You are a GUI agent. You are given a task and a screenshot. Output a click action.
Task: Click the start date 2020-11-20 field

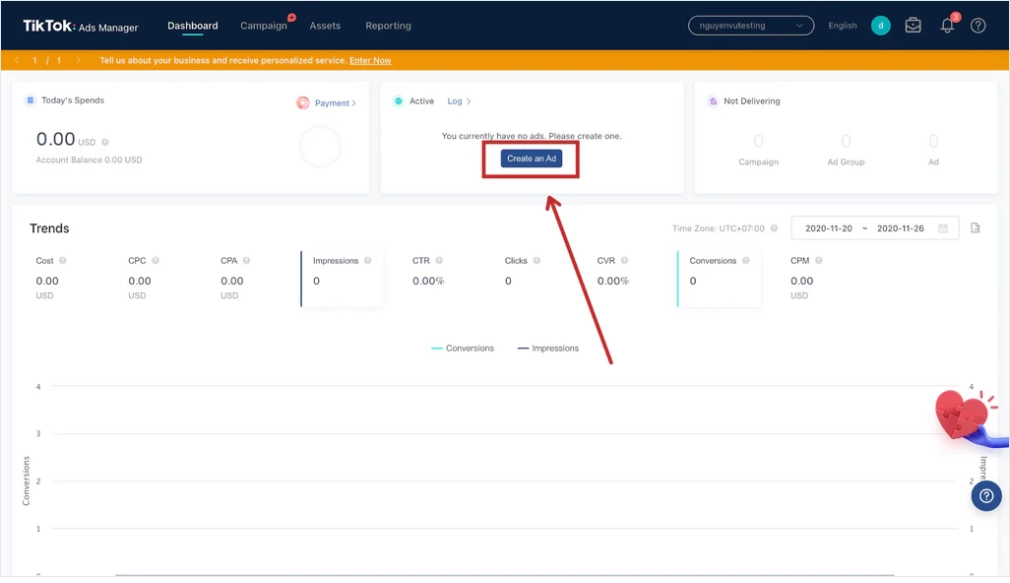pos(828,229)
